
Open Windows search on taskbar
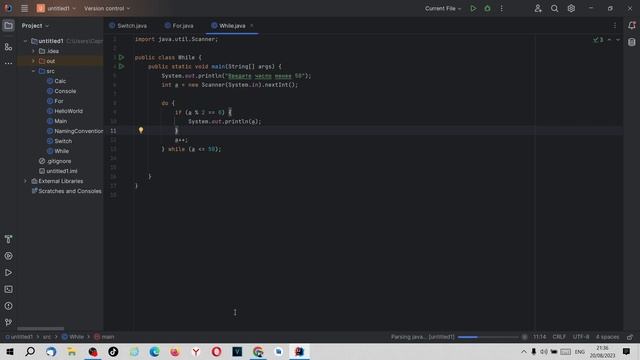[x=30, y=351]
